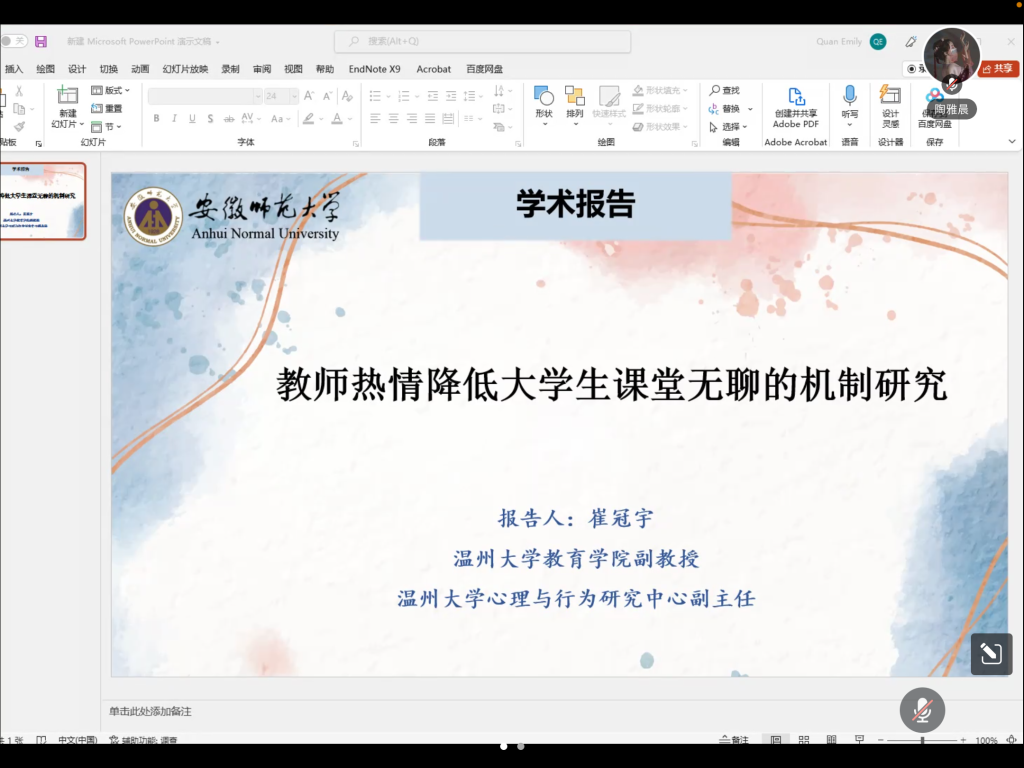Viewport: 1024px width, 768px height.
Task: Select the first slide thumbnail
Action: pos(42,201)
